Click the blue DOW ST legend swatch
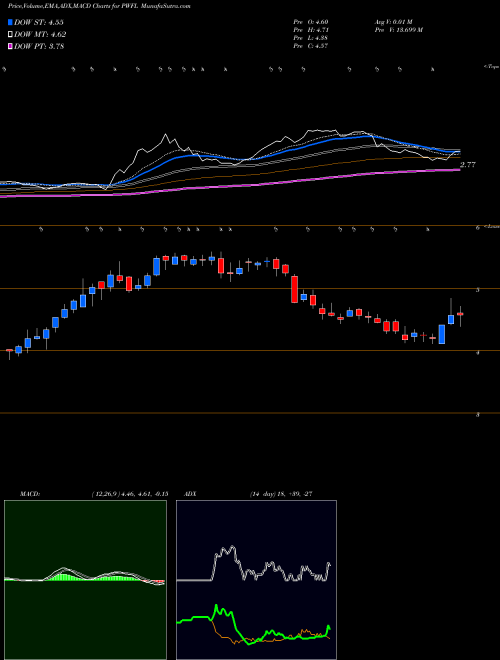This screenshot has width=500, height=660. pos(11,22)
